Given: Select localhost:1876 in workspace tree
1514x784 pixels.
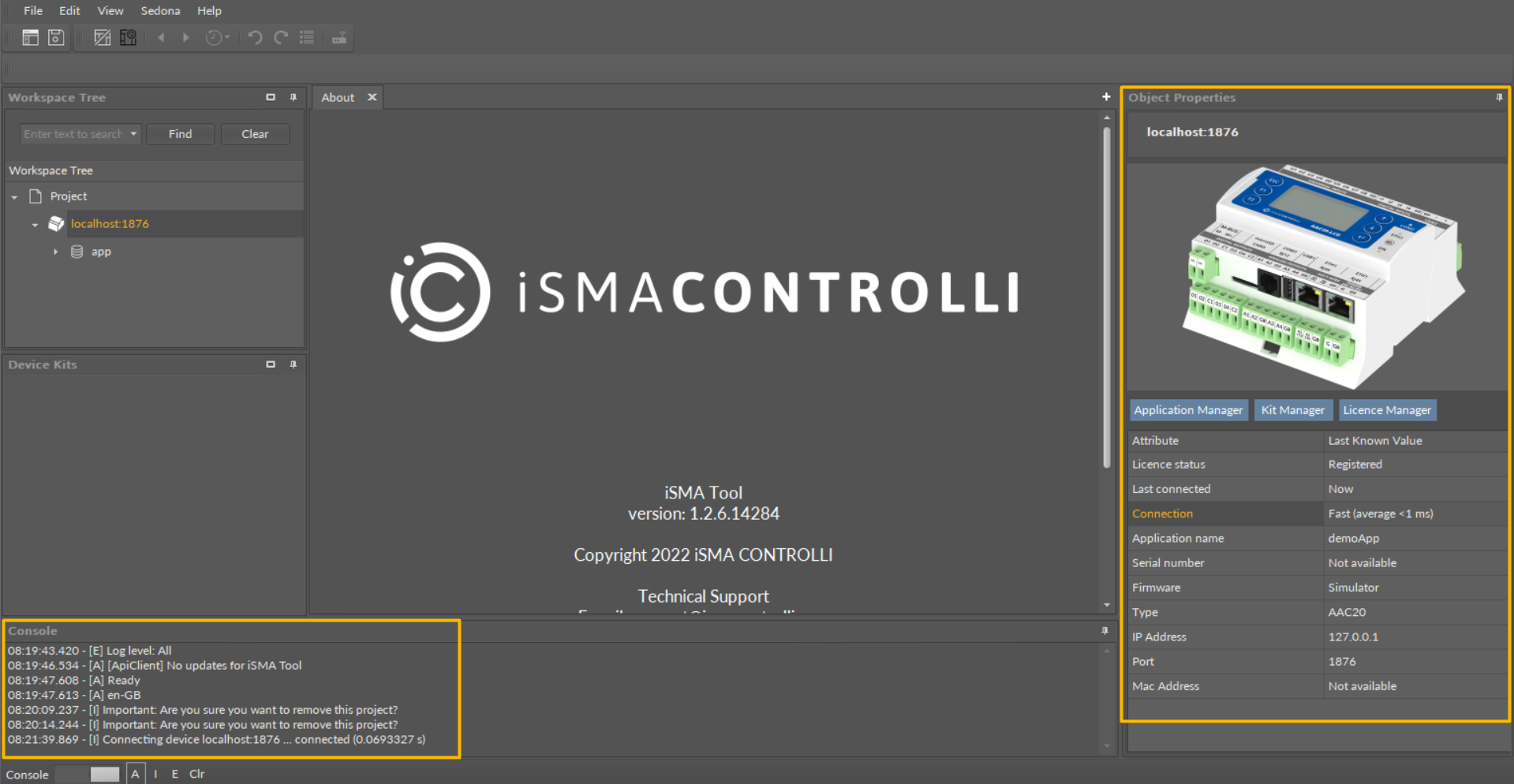Looking at the screenshot, I should pos(110,224).
